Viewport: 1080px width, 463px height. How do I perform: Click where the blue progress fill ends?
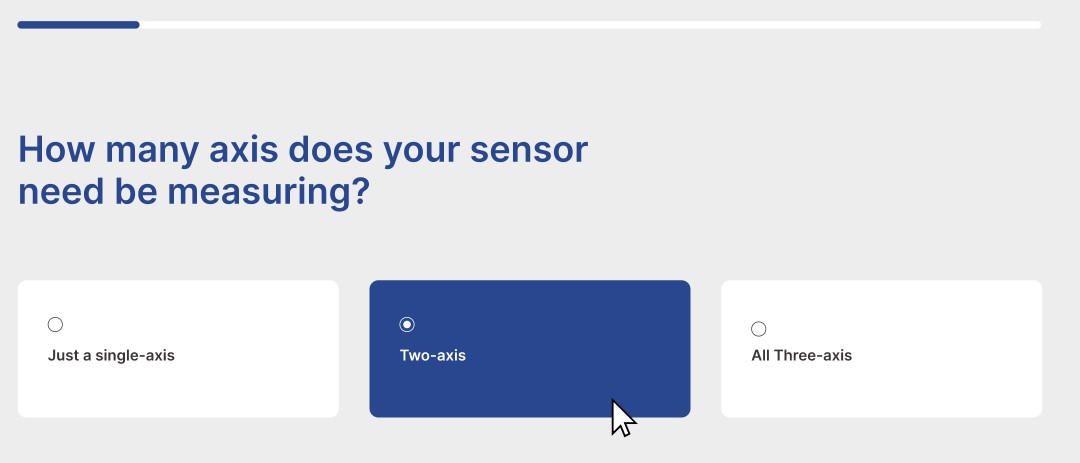pyautogui.click(x=138, y=25)
